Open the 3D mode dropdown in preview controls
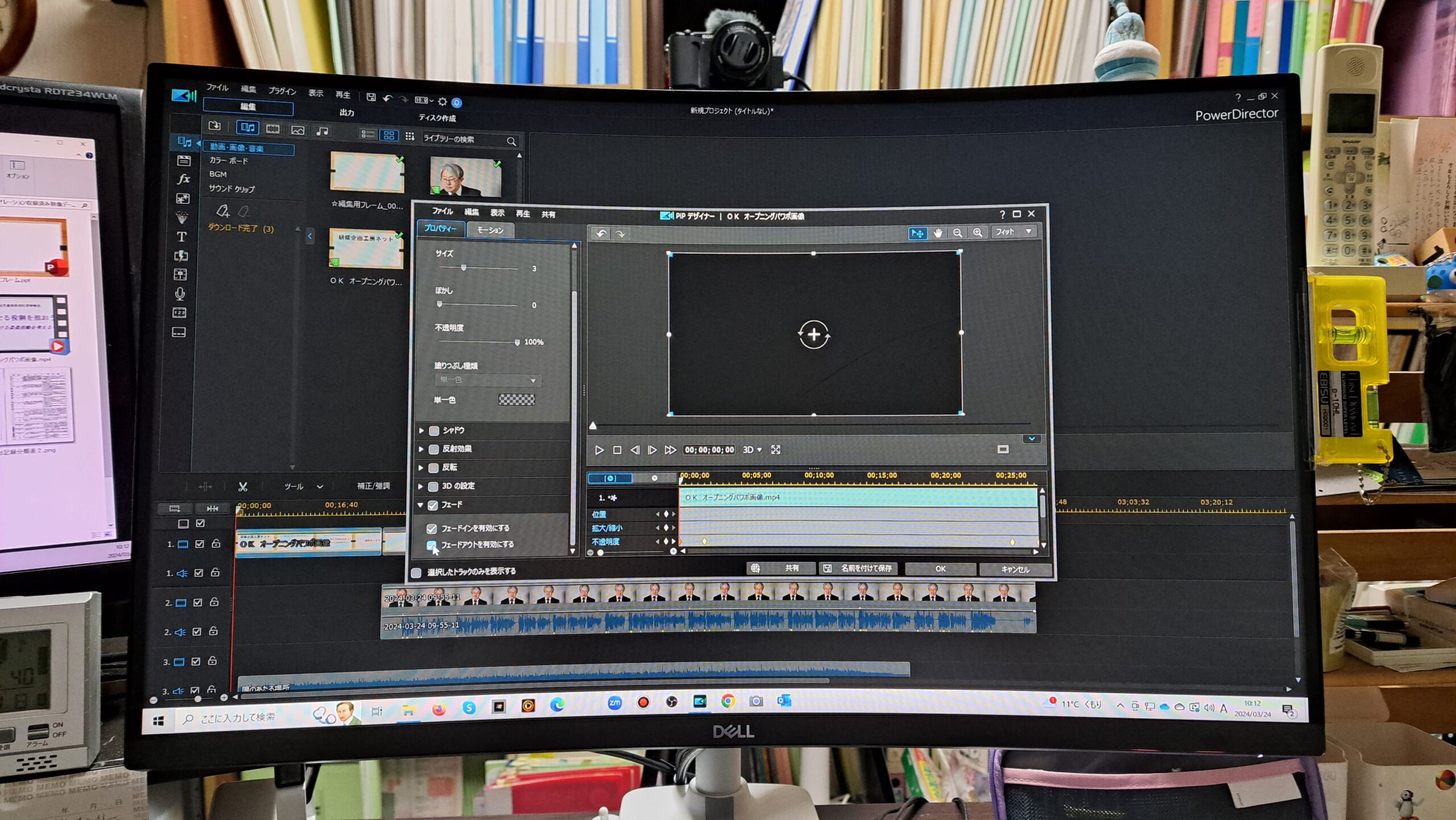 coord(752,450)
